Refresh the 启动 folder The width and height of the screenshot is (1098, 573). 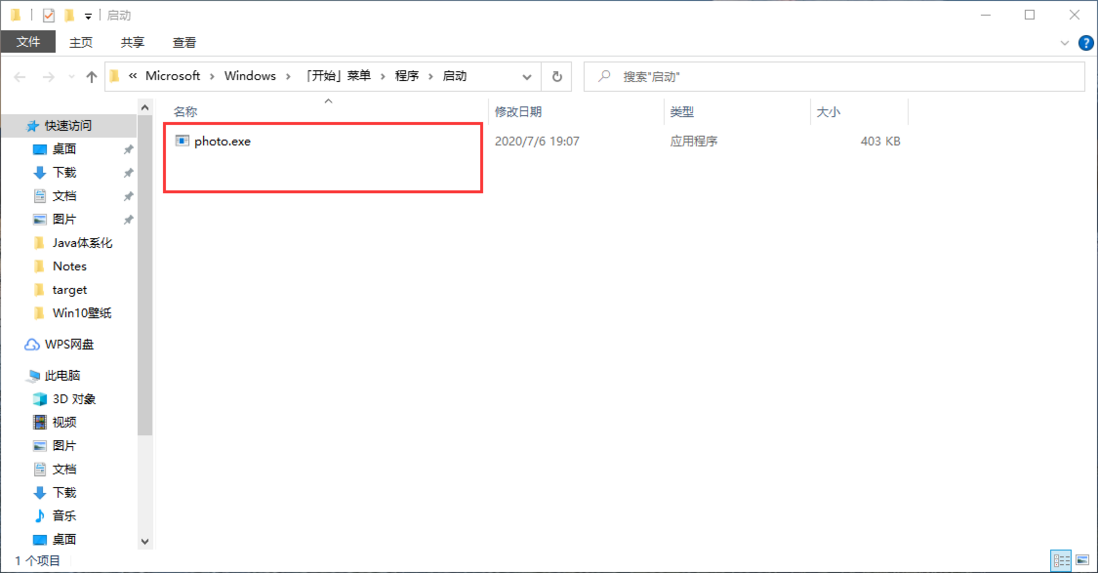coord(557,76)
